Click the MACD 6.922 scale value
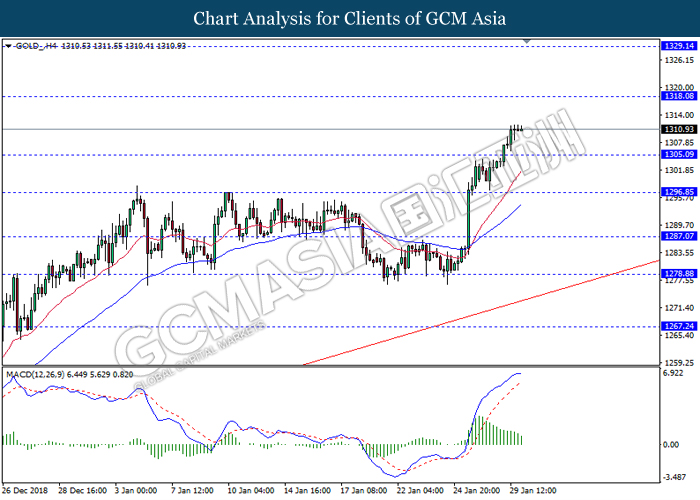700x500 pixels. coord(673,373)
